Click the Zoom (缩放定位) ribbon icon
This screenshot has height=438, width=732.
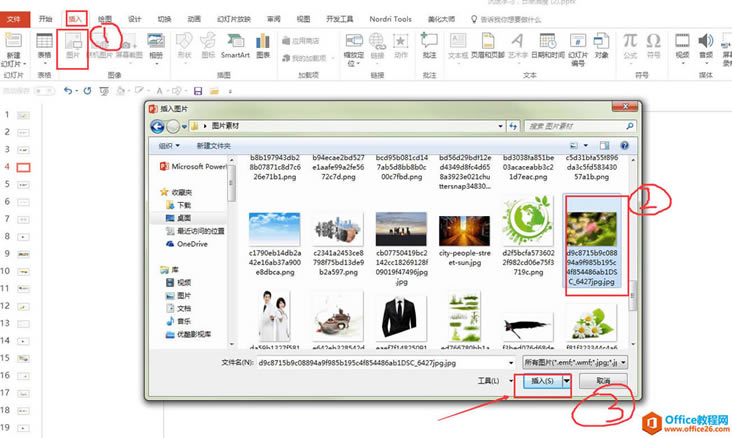pos(353,49)
